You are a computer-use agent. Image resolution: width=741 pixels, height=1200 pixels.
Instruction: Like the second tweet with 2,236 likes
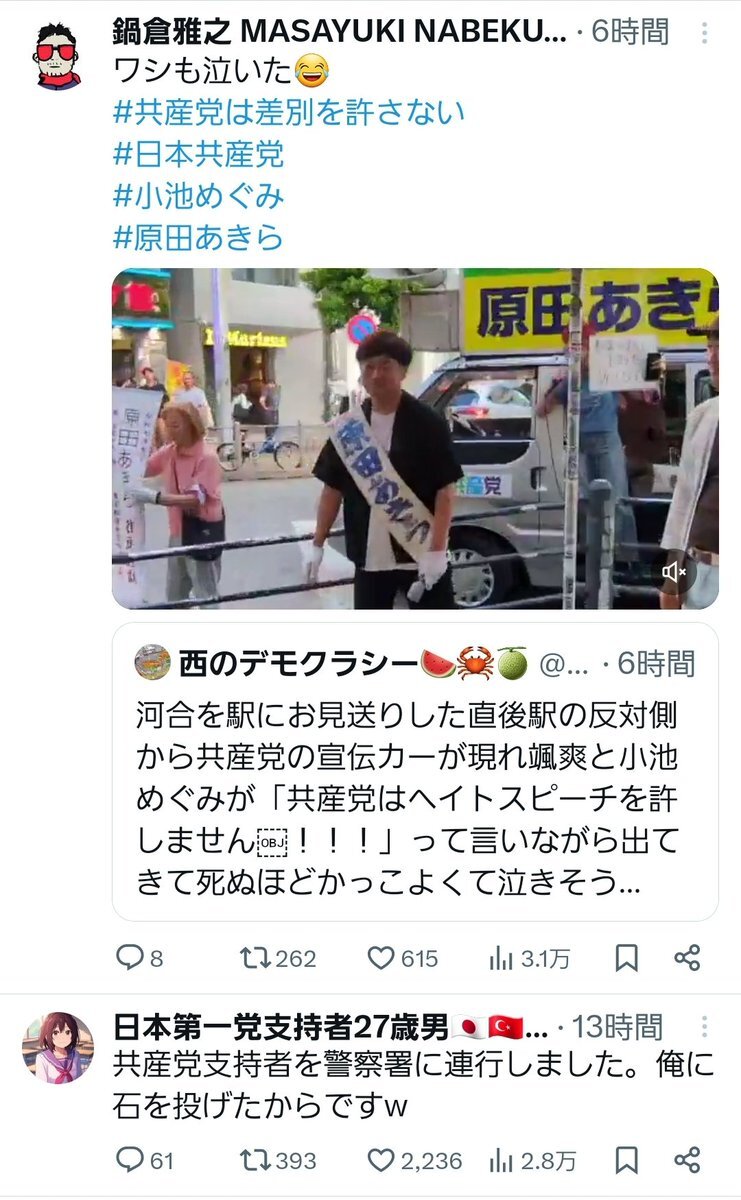pyautogui.click(x=381, y=1160)
